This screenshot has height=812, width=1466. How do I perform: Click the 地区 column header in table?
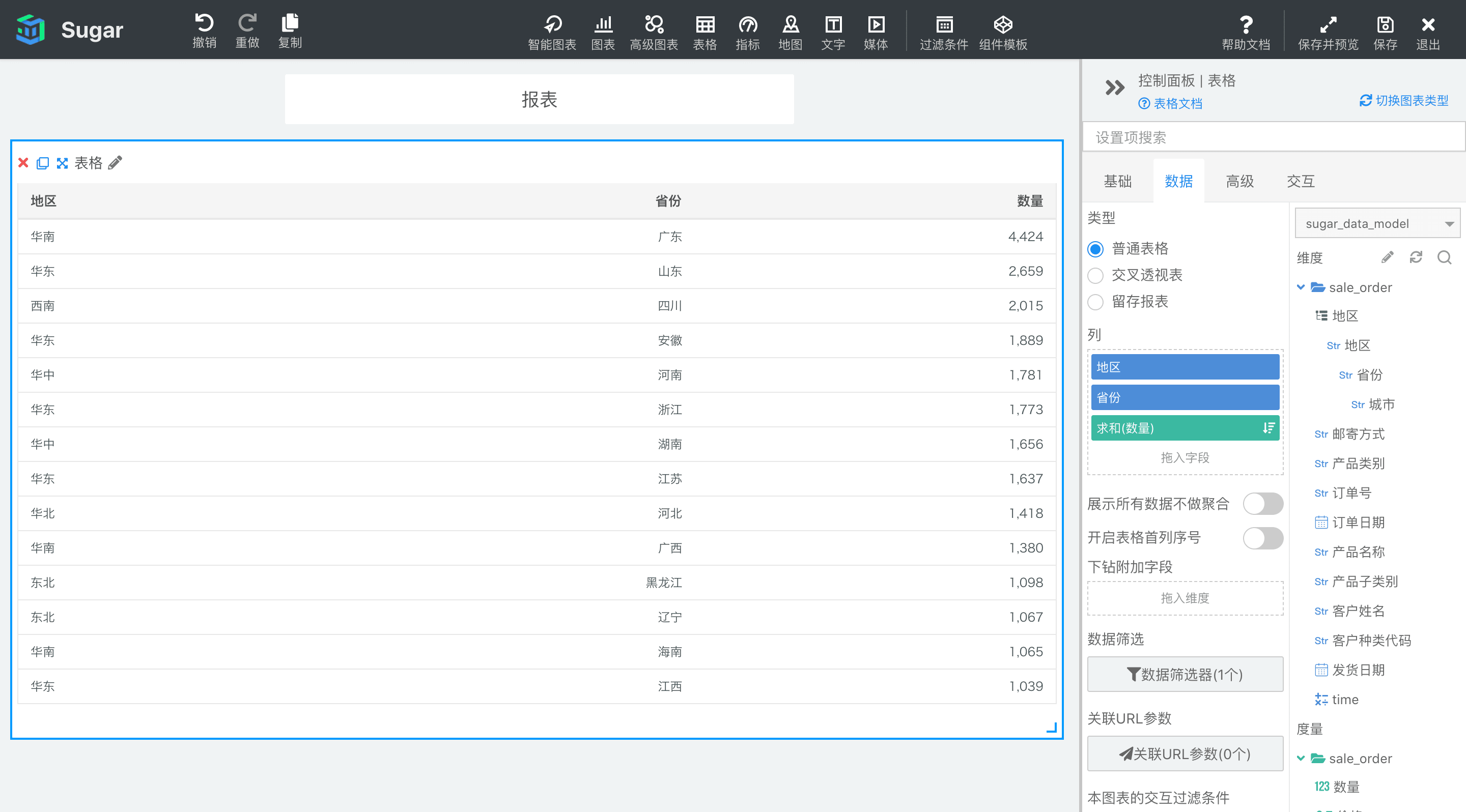point(43,201)
